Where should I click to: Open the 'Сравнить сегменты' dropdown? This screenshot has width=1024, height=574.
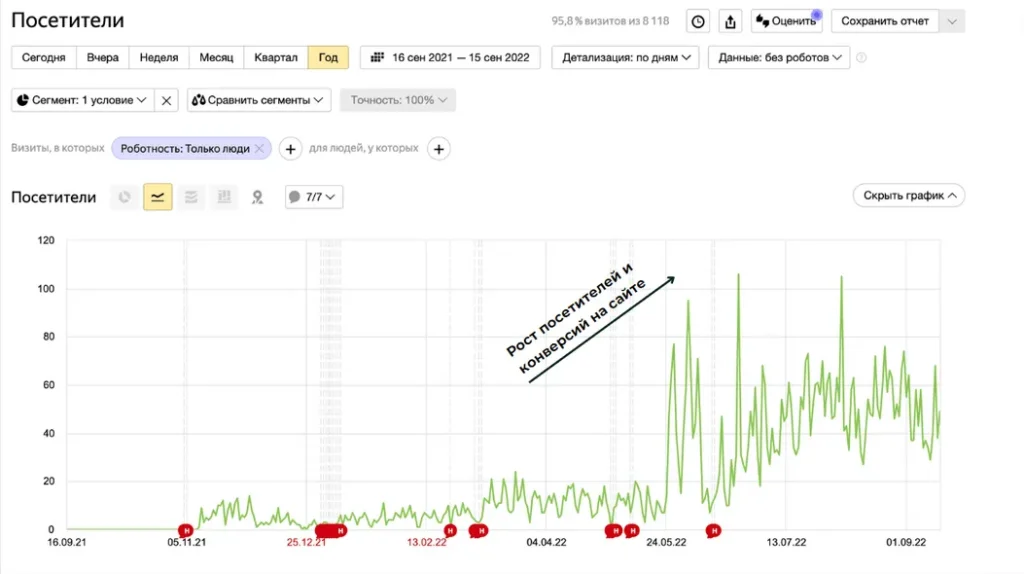[x=259, y=100]
